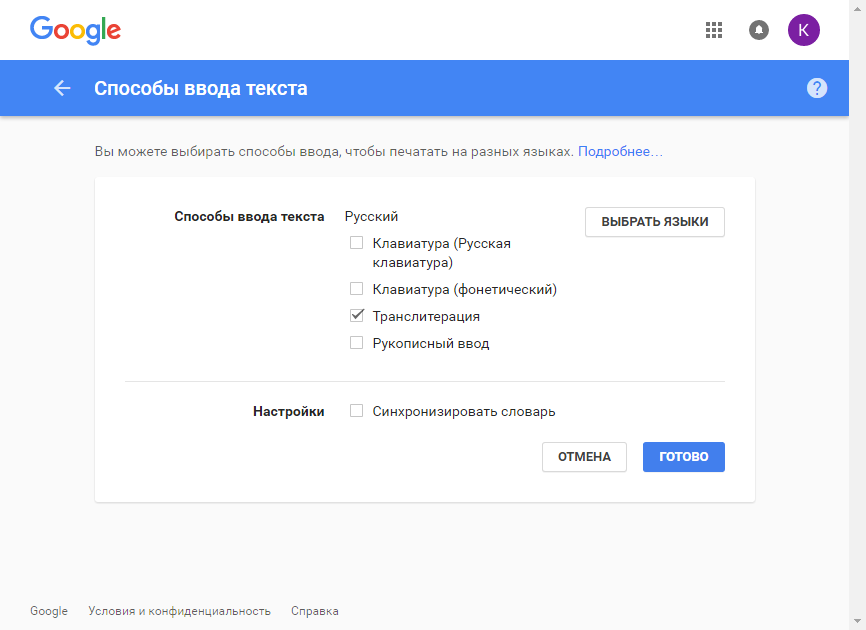Click the ОТМЕНА button
The width and height of the screenshot is (866, 630).
coord(584,457)
